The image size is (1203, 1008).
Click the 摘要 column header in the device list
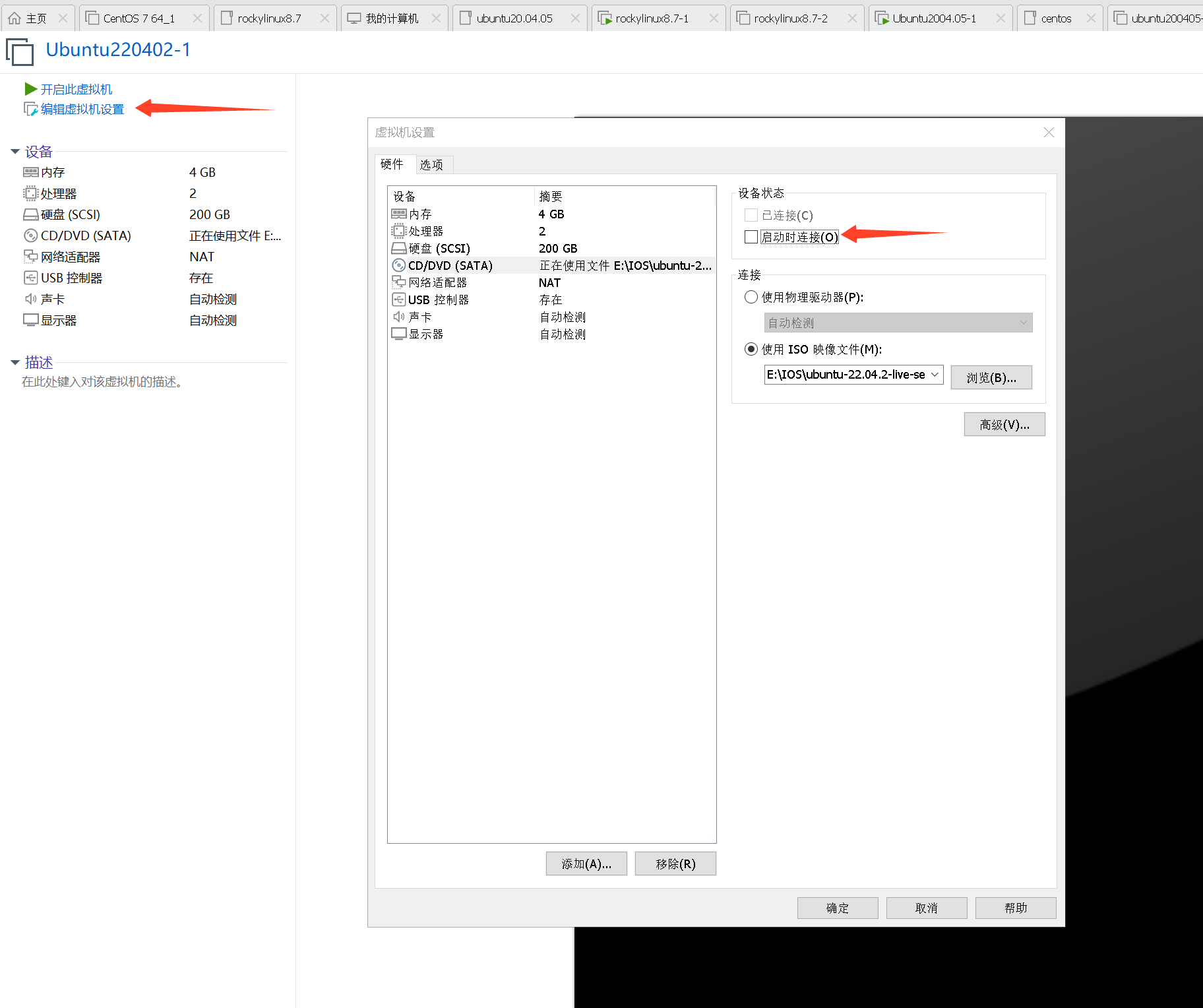coord(625,196)
